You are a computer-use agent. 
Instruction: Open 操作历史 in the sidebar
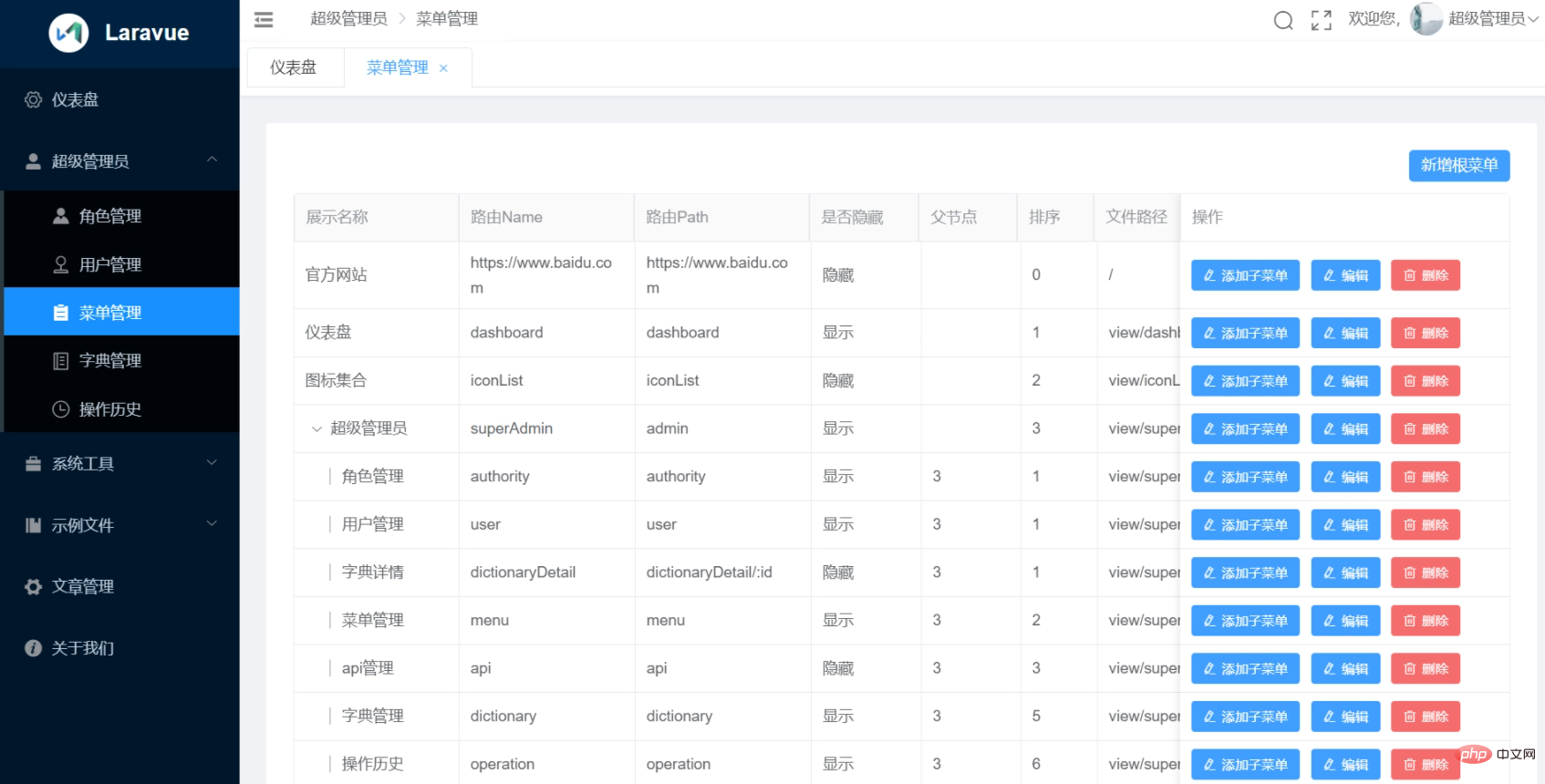pyautogui.click(x=109, y=409)
